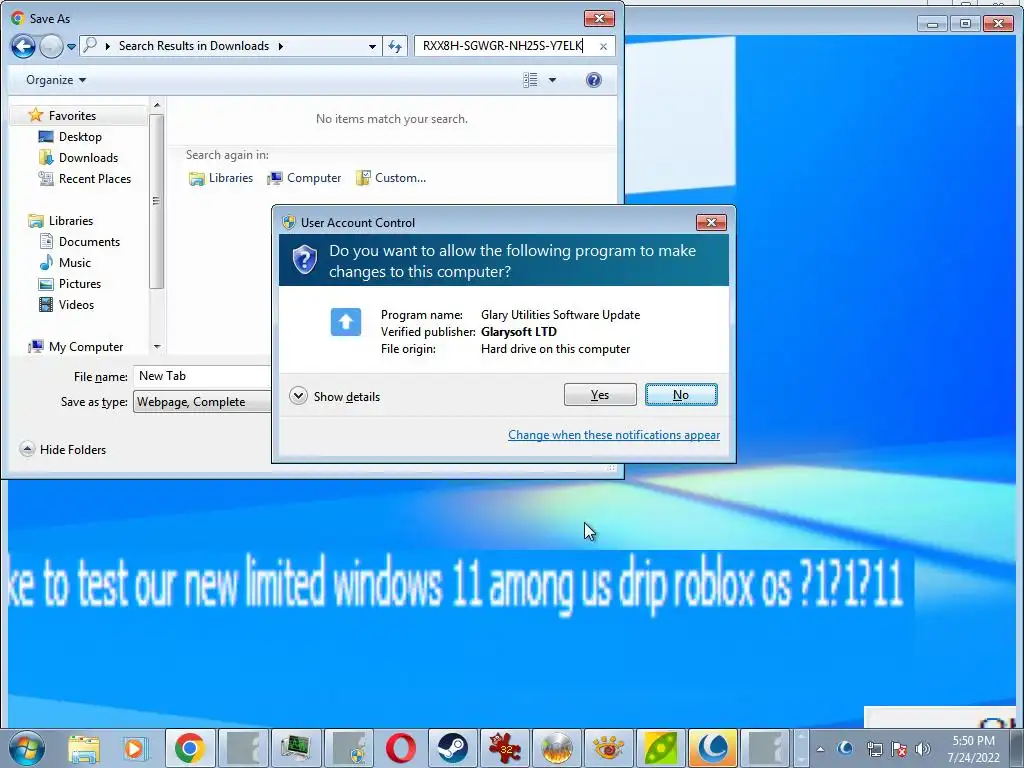The width and height of the screenshot is (1024, 768).
Task: Open Save as type dropdown
Action: pos(202,402)
